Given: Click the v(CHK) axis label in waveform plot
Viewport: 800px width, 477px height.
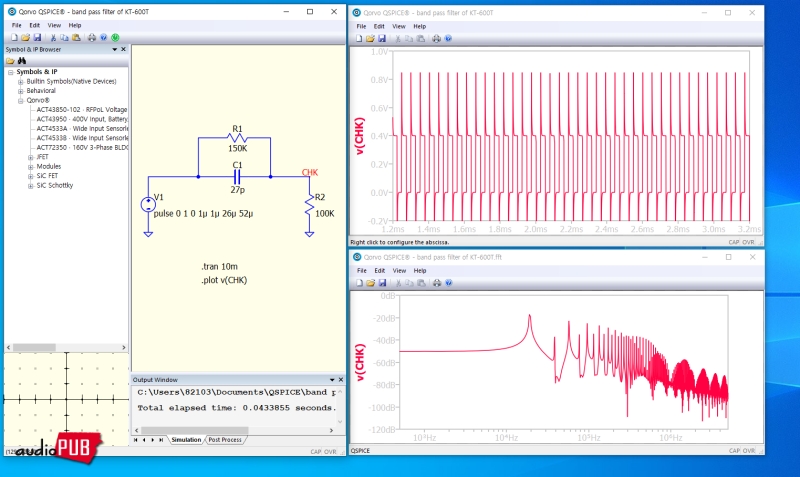Looking at the screenshot, I should tap(360, 136).
